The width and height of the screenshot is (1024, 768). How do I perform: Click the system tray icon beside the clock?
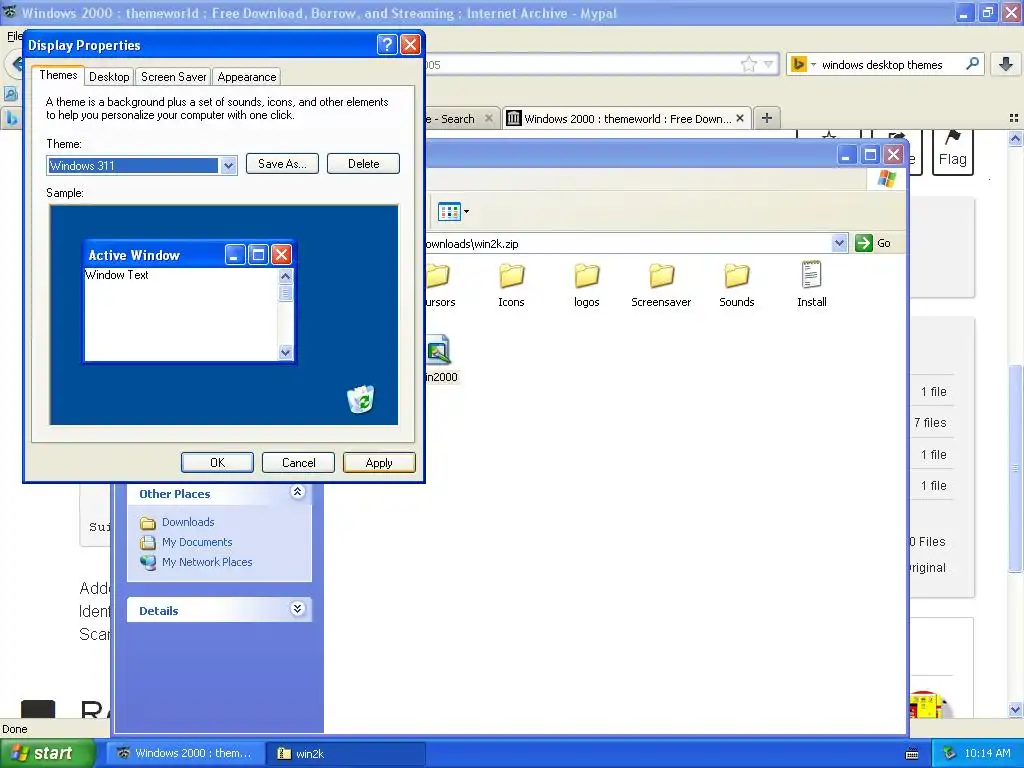click(x=949, y=753)
